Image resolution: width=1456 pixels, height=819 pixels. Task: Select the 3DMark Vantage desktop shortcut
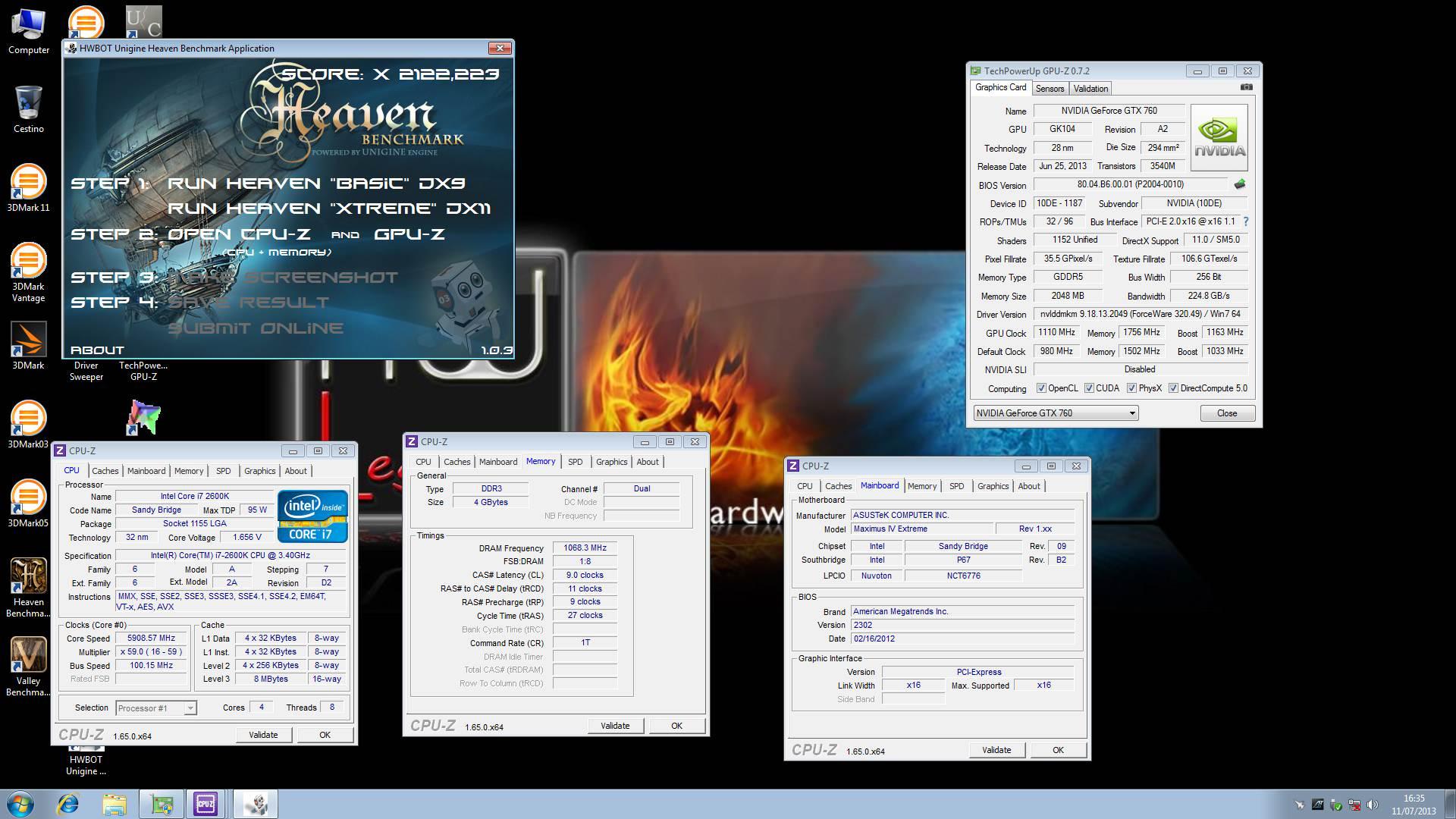click(x=29, y=273)
